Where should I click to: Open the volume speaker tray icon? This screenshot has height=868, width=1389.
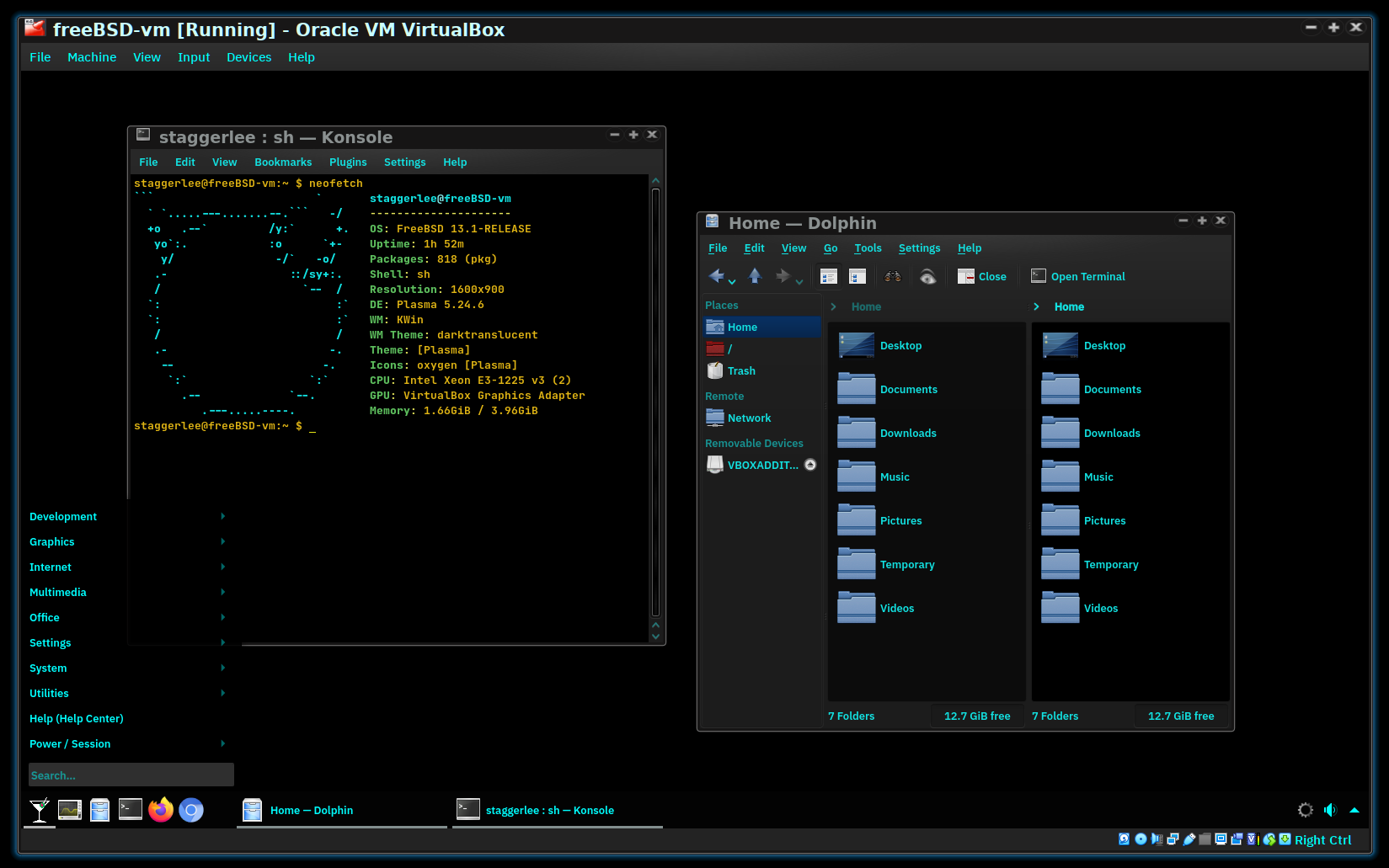1330,810
